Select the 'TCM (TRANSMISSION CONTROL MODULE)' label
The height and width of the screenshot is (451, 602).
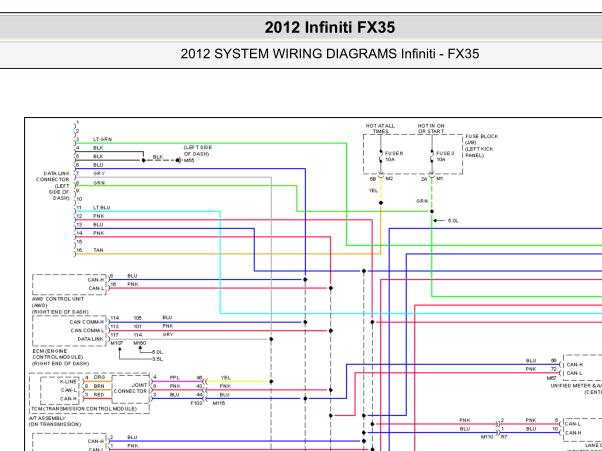click(84, 409)
